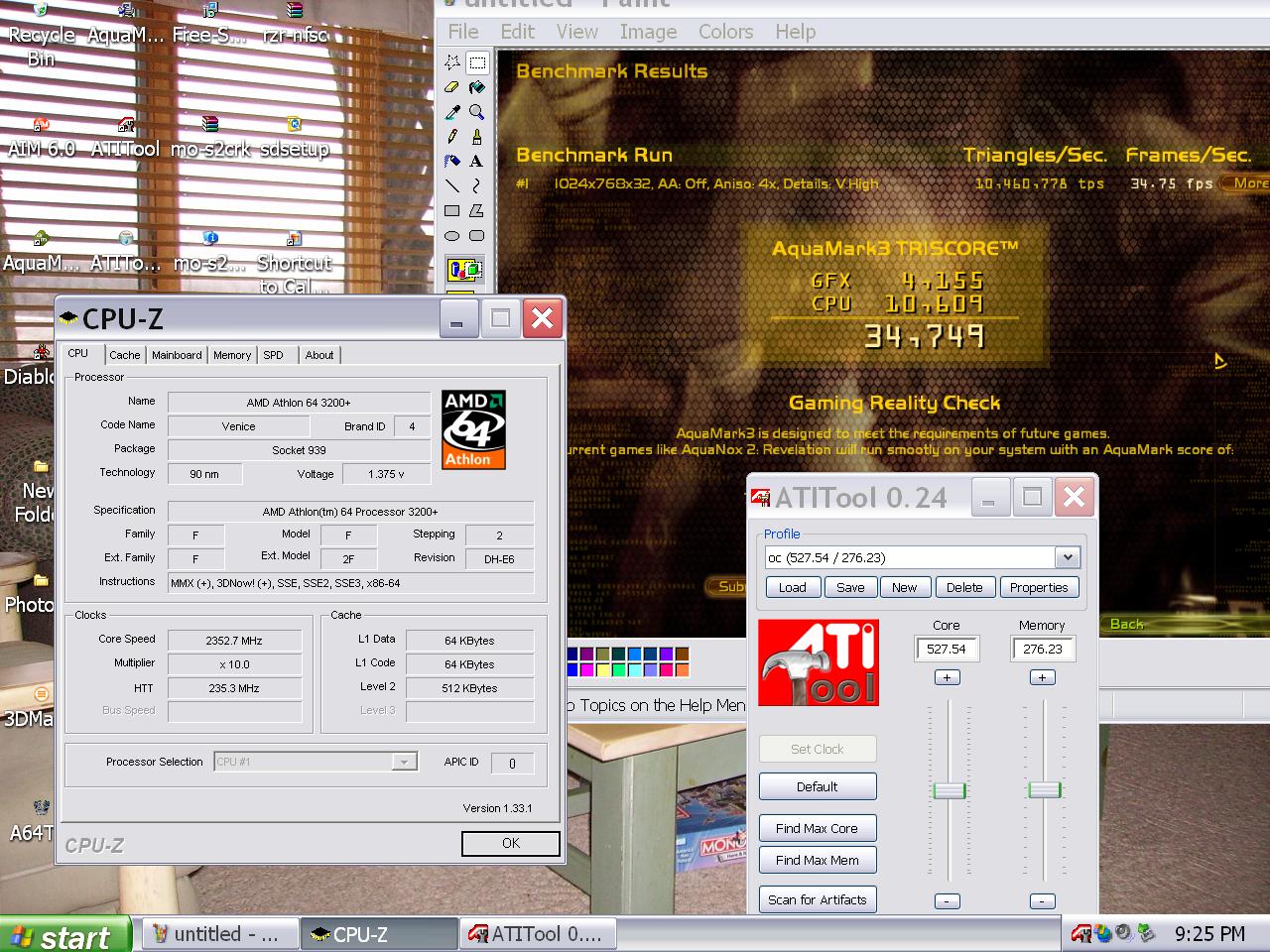The height and width of the screenshot is (952, 1270).
Task: Open the ATITool Profile dropdown
Action: coord(1068,557)
